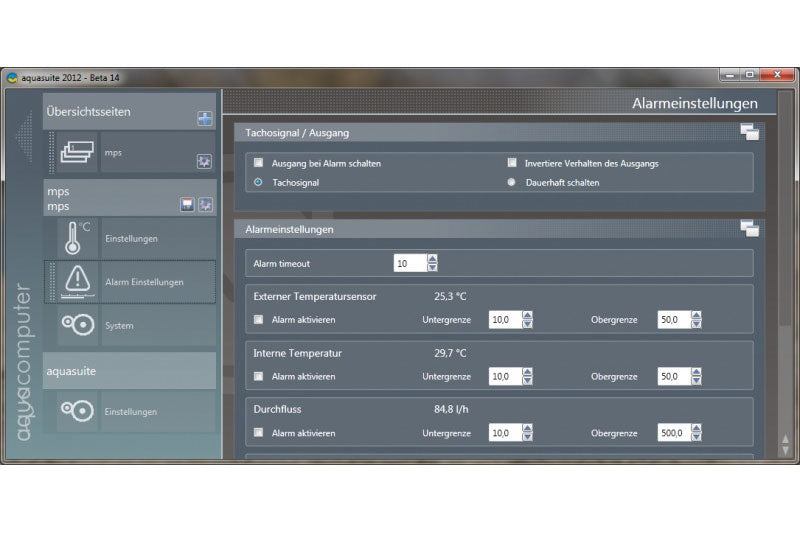Select the 'Dauerhaft schalten' radio button
The height and width of the screenshot is (533, 800).
pyautogui.click(x=512, y=182)
